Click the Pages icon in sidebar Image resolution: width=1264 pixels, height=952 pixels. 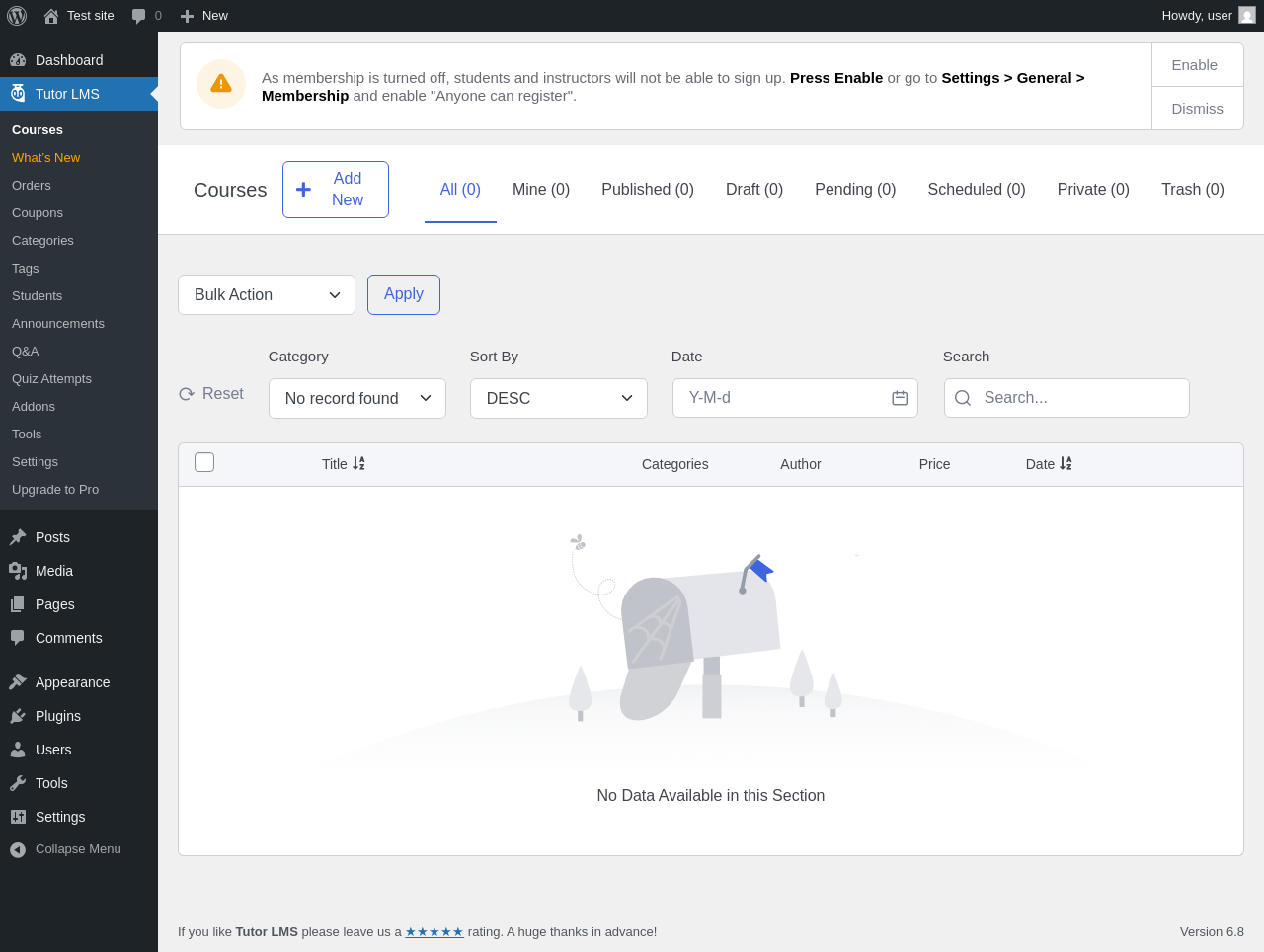(18, 604)
